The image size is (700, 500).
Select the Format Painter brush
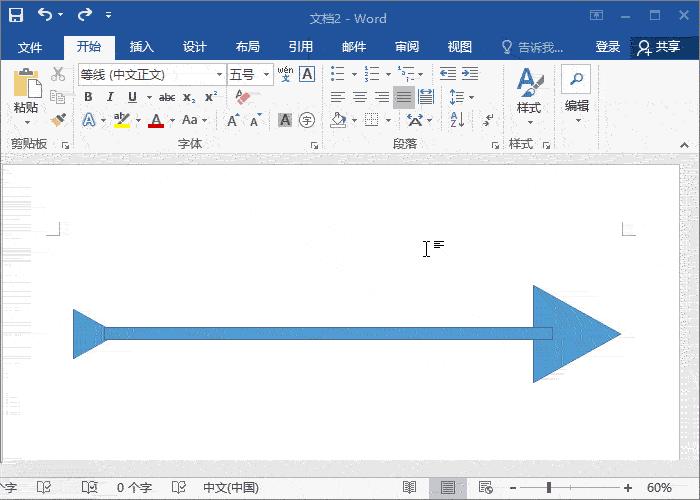58,120
